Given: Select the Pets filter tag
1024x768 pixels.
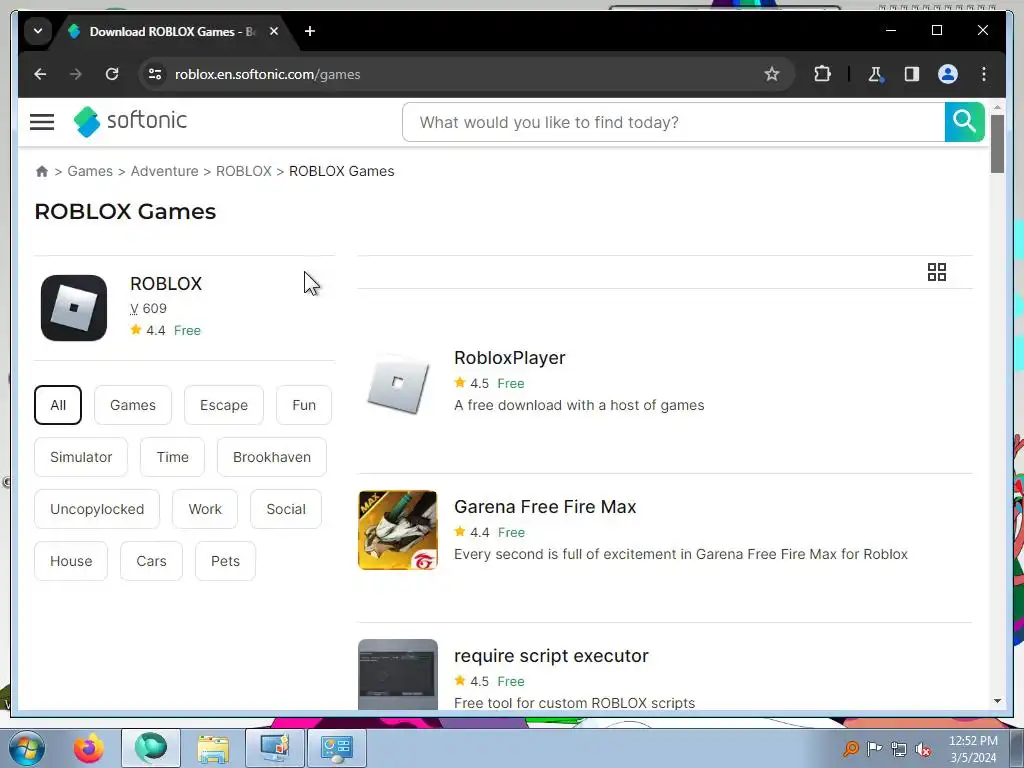Looking at the screenshot, I should coord(225,561).
